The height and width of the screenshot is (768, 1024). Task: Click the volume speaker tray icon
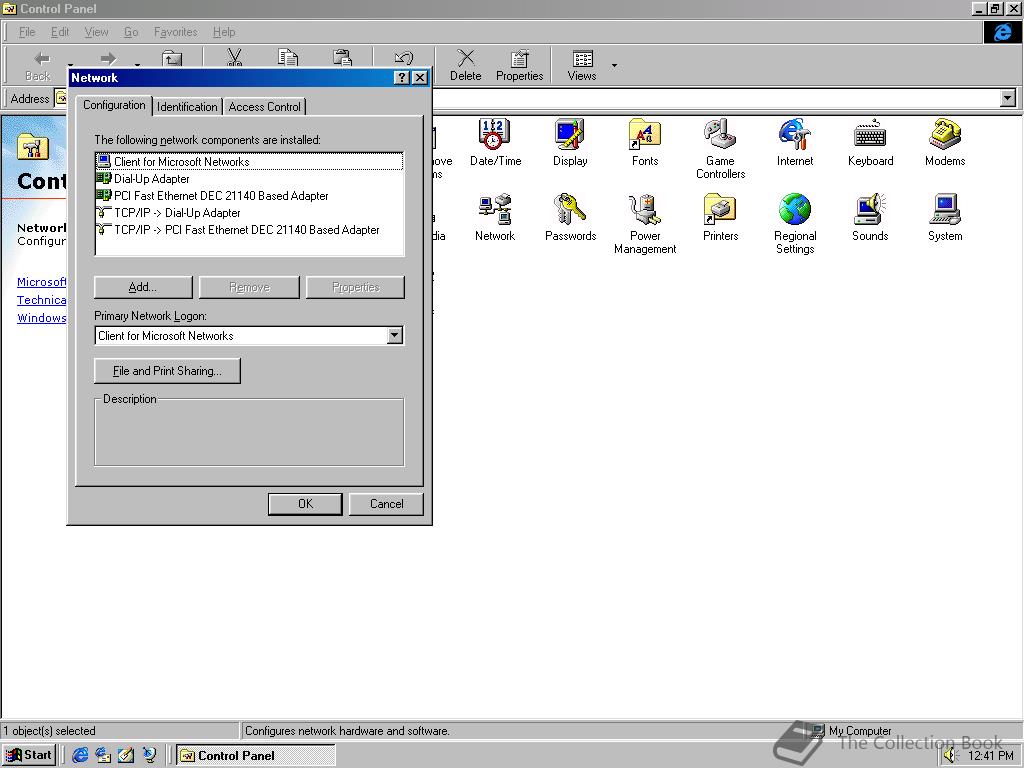pyautogui.click(x=949, y=756)
